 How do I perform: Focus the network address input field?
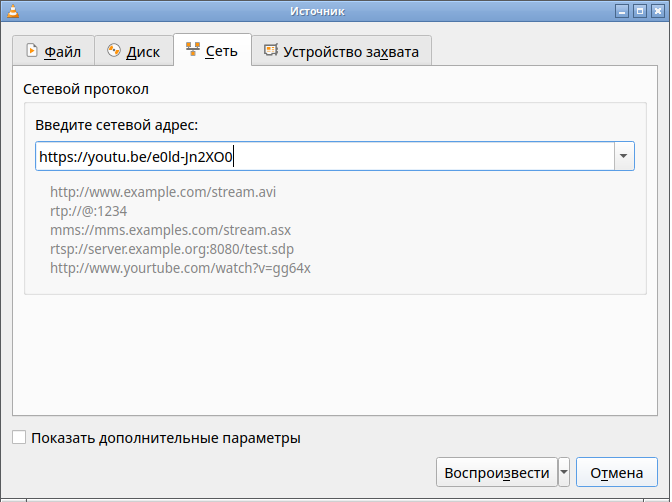(x=324, y=157)
